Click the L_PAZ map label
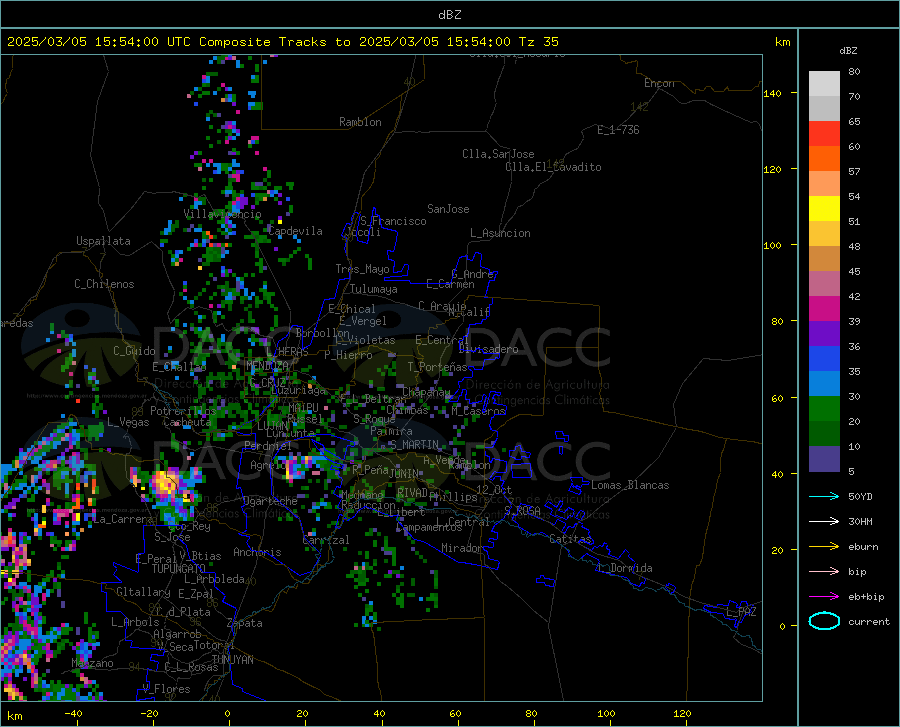The image size is (900, 727). pos(741,612)
